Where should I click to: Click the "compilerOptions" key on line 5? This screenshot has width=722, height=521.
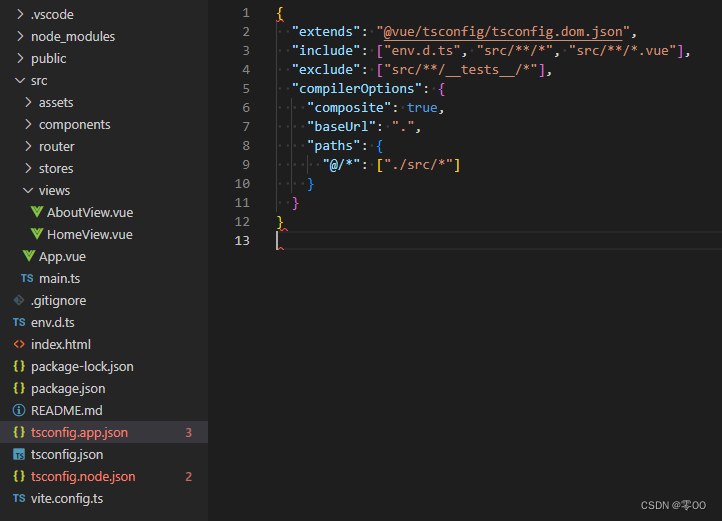(x=357, y=88)
